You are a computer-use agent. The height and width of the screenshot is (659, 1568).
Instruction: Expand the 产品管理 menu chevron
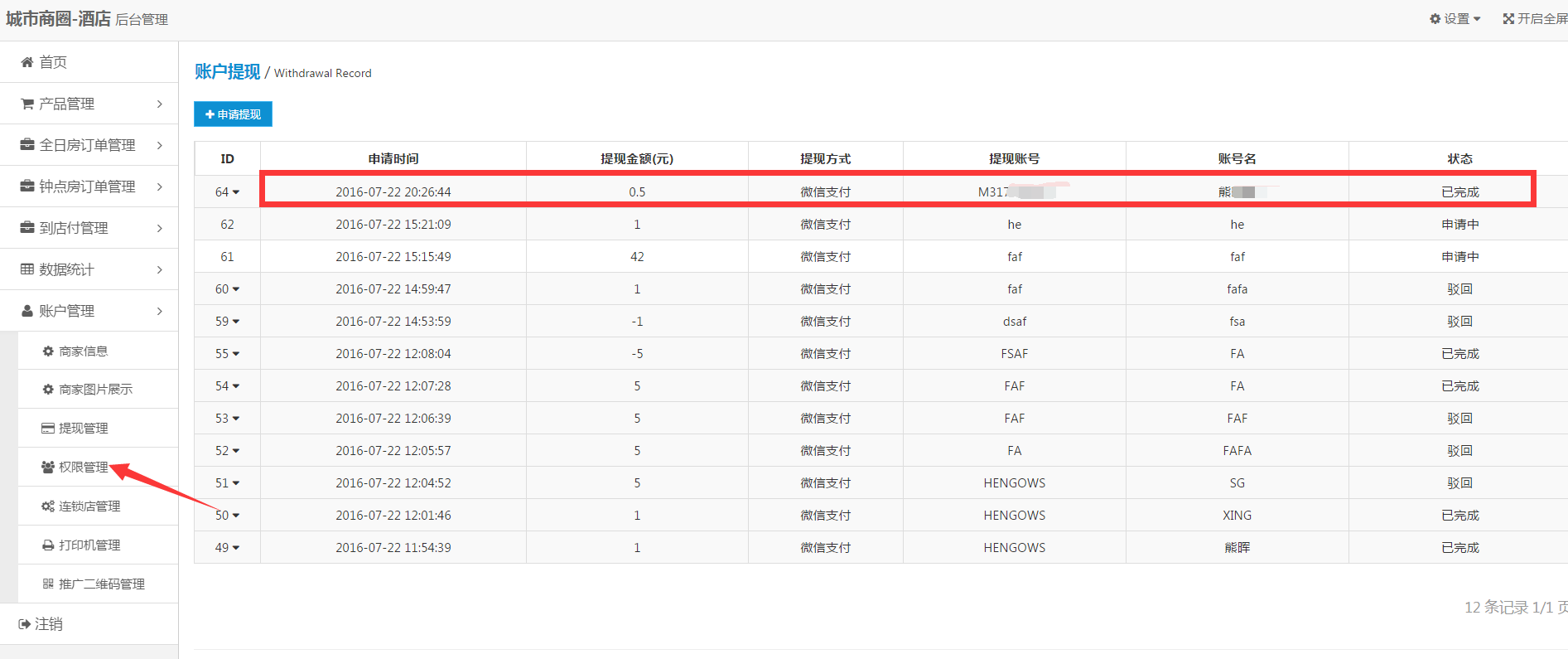click(x=160, y=104)
